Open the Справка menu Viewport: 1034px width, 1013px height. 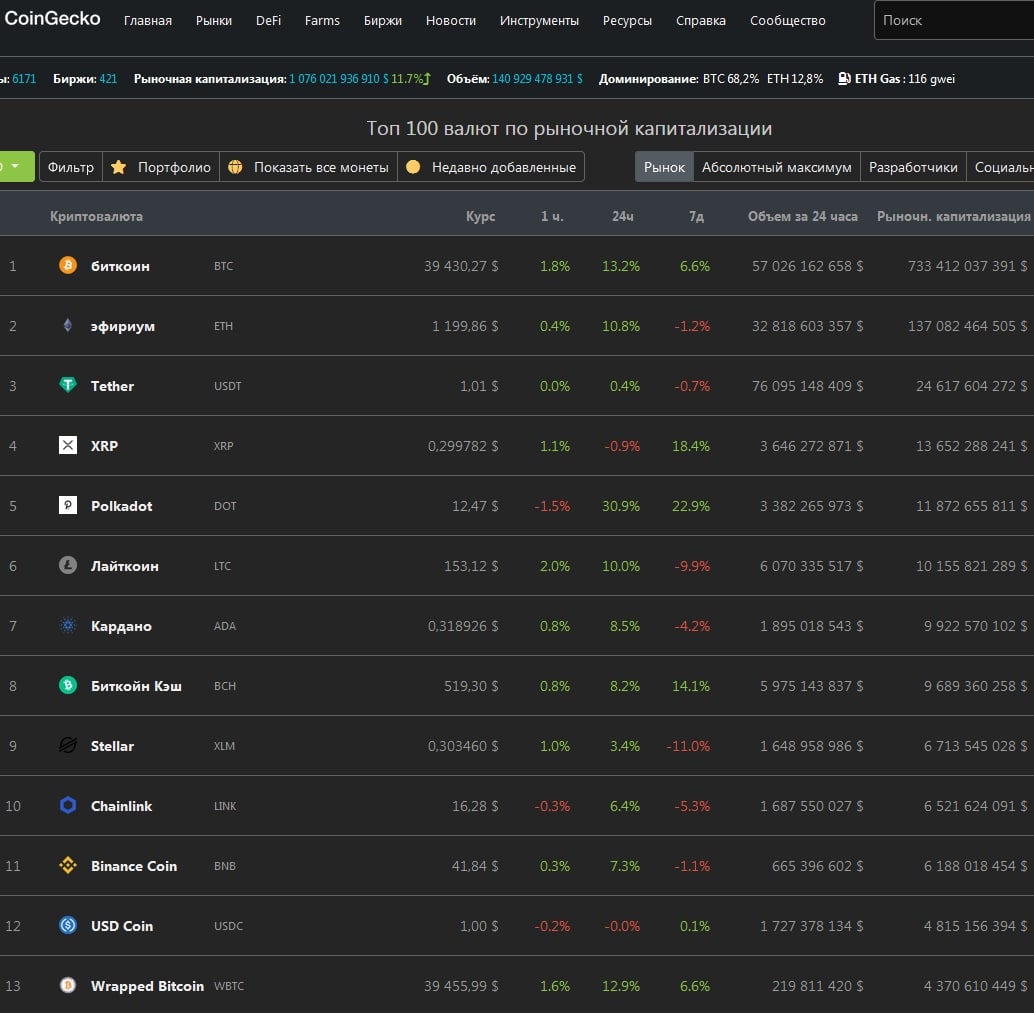(701, 20)
